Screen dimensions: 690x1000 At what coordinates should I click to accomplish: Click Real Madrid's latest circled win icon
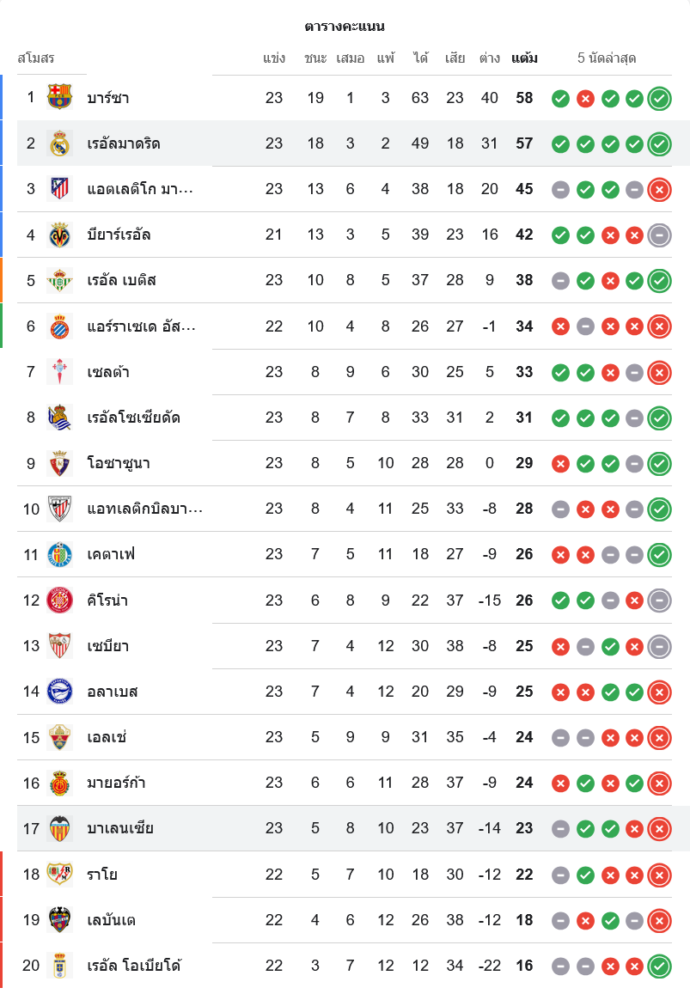pyautogui.click(x=659, y=144)
